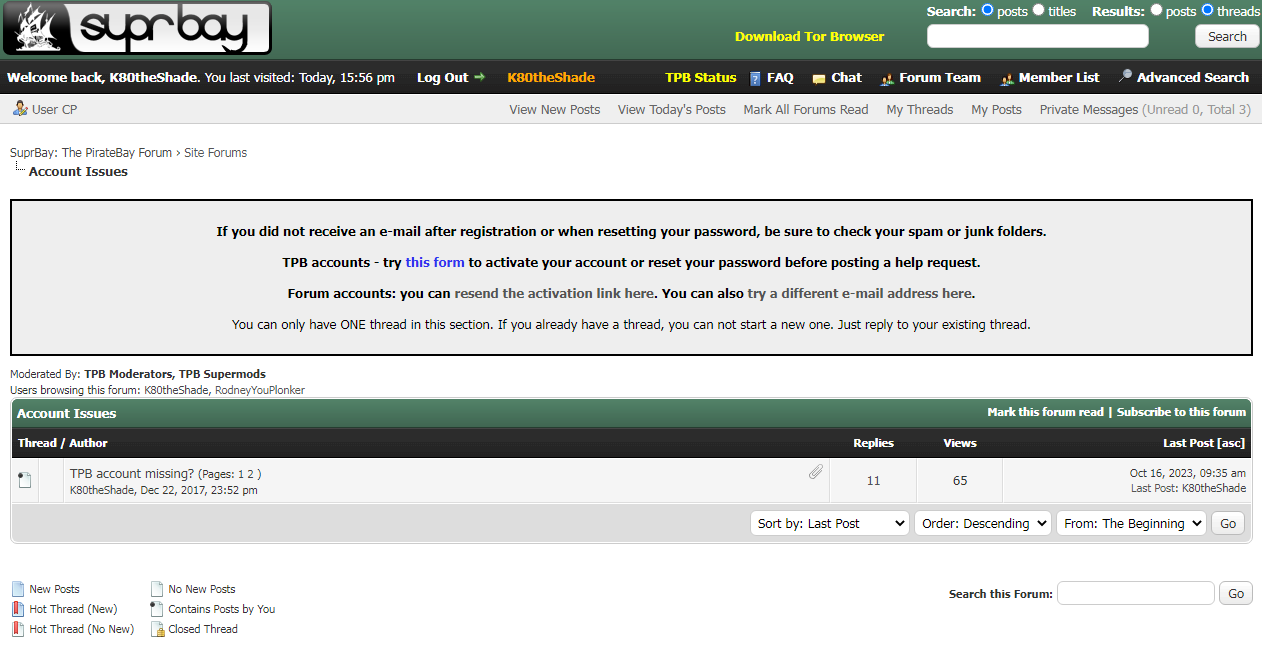The width and height of the screenshot is (1262, 654).
Task: Expand the 'Order: Descending' dropdown
Action: click(982, 523)
